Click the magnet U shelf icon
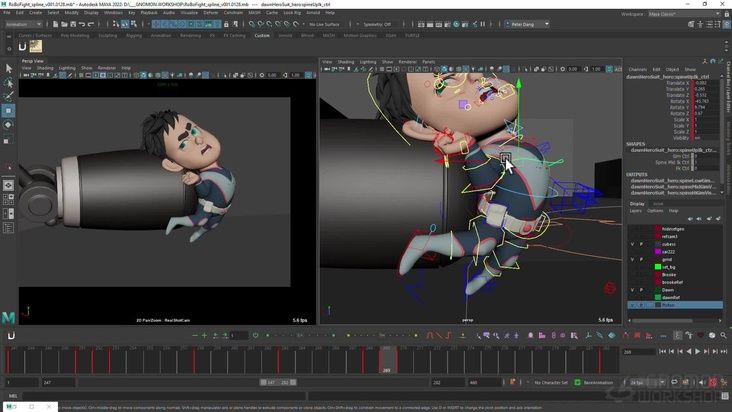This screenshot has height=412, width=732. tap(22, 46)
